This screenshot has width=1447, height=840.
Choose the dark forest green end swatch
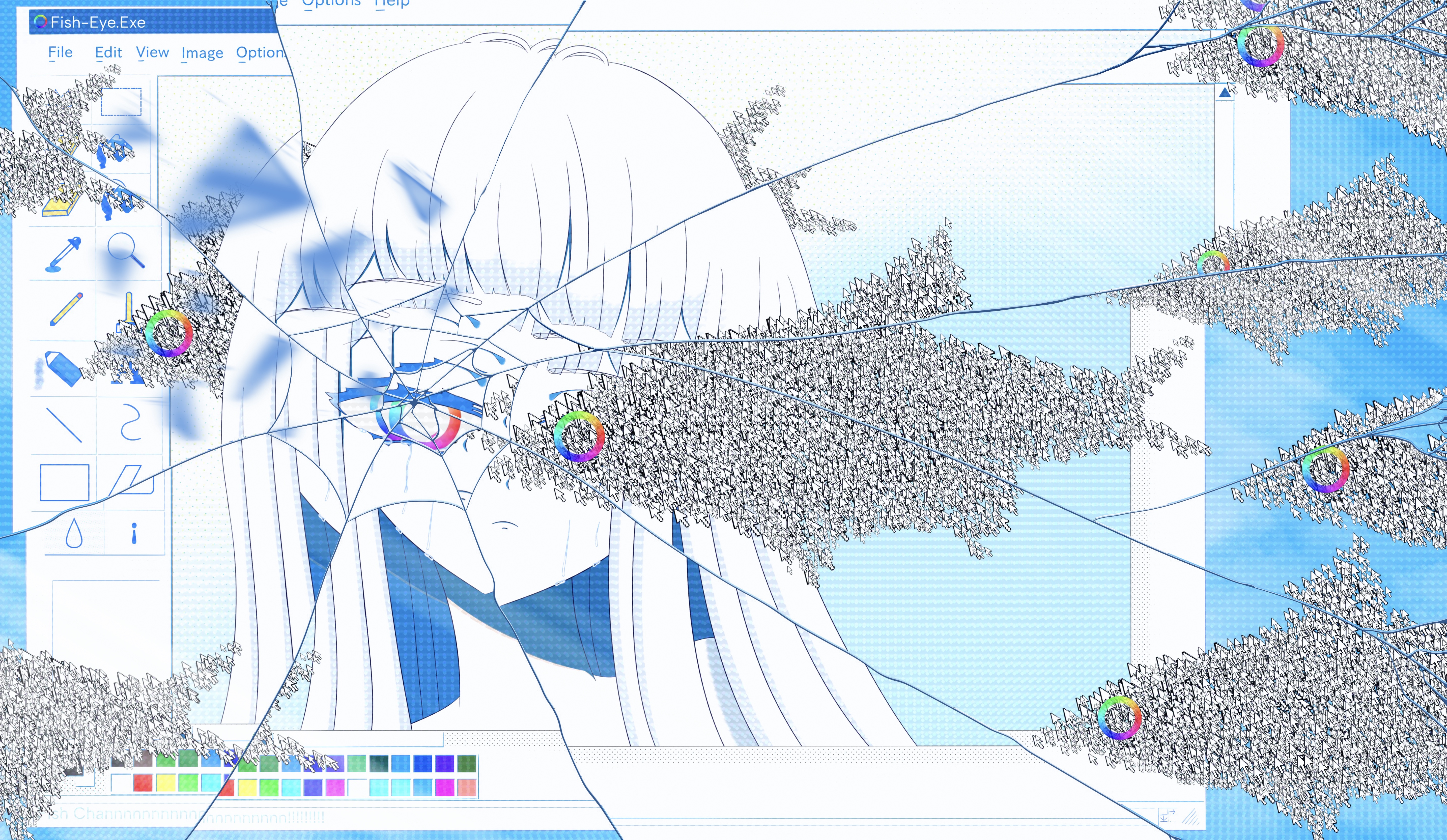(467, 763)
